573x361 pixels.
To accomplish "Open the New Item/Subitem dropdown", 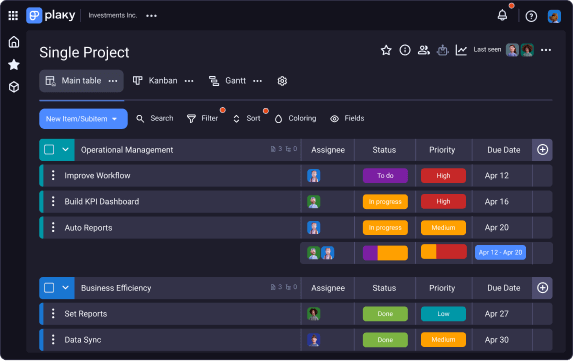I will (x=83, y=119).
